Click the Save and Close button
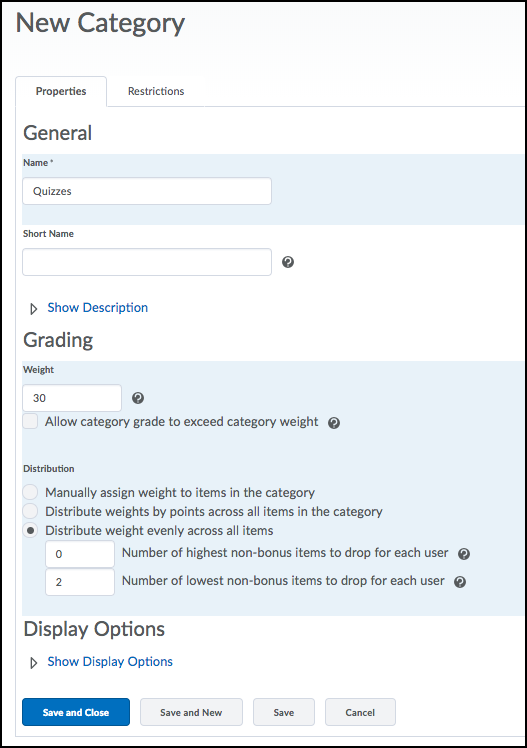527x748 pixels. 76,712
